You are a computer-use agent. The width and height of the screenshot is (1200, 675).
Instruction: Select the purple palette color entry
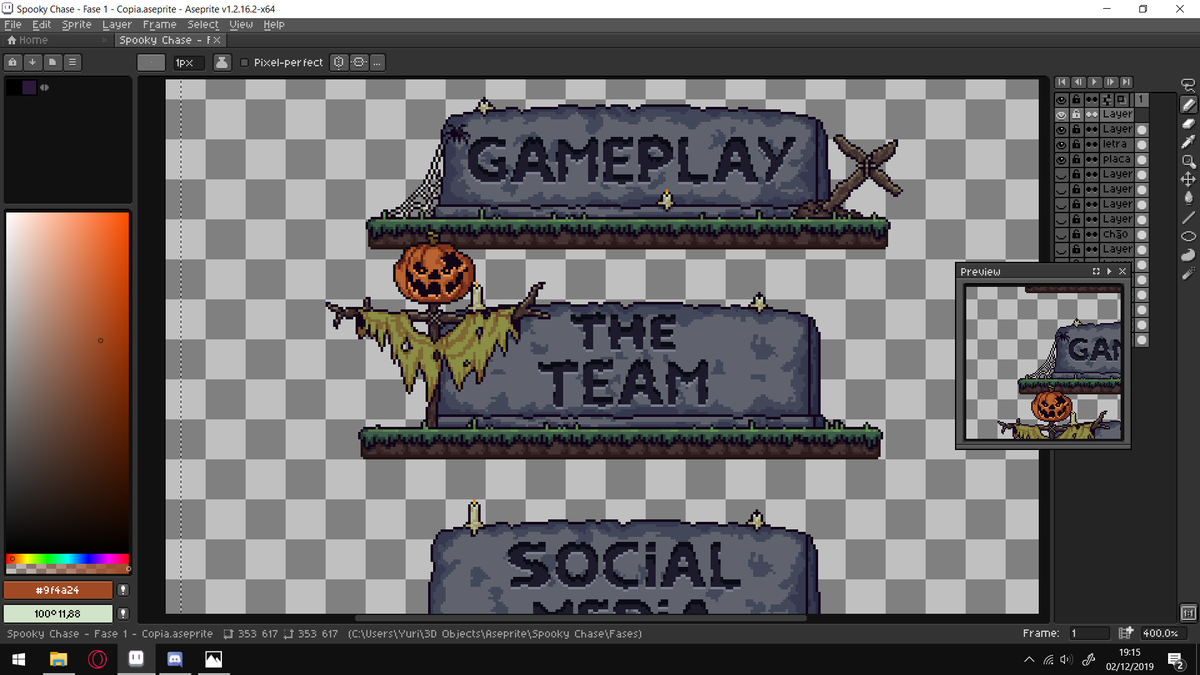tap(29, 88)
